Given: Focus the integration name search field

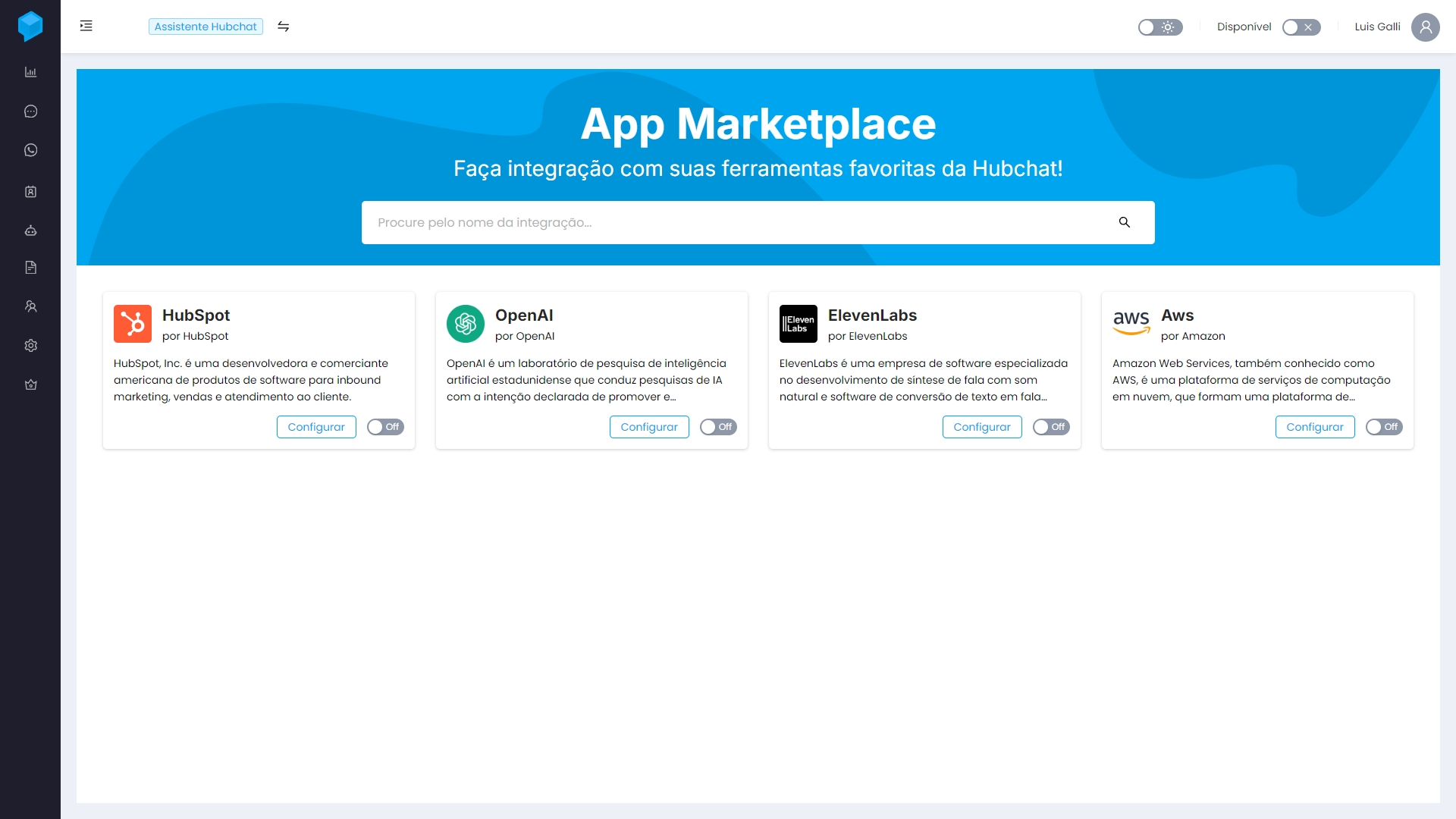Looking at the screenshot, I should pyautogui.click(x=758, y=222).
